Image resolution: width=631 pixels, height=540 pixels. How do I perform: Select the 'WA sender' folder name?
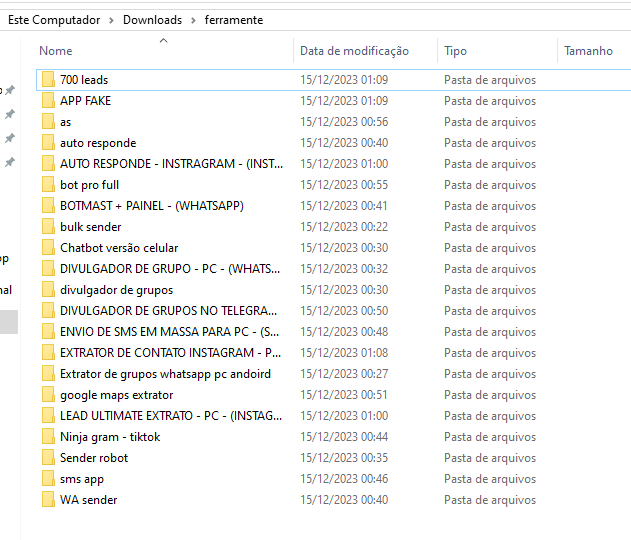89,500
